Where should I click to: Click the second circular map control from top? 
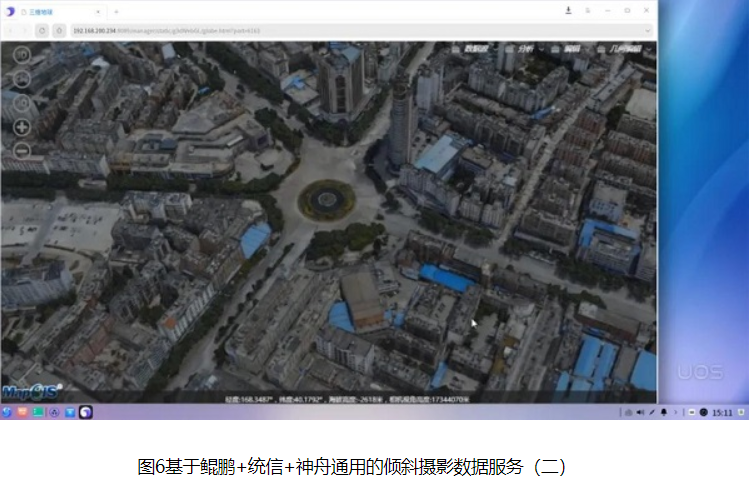click(x=21, y=78)
